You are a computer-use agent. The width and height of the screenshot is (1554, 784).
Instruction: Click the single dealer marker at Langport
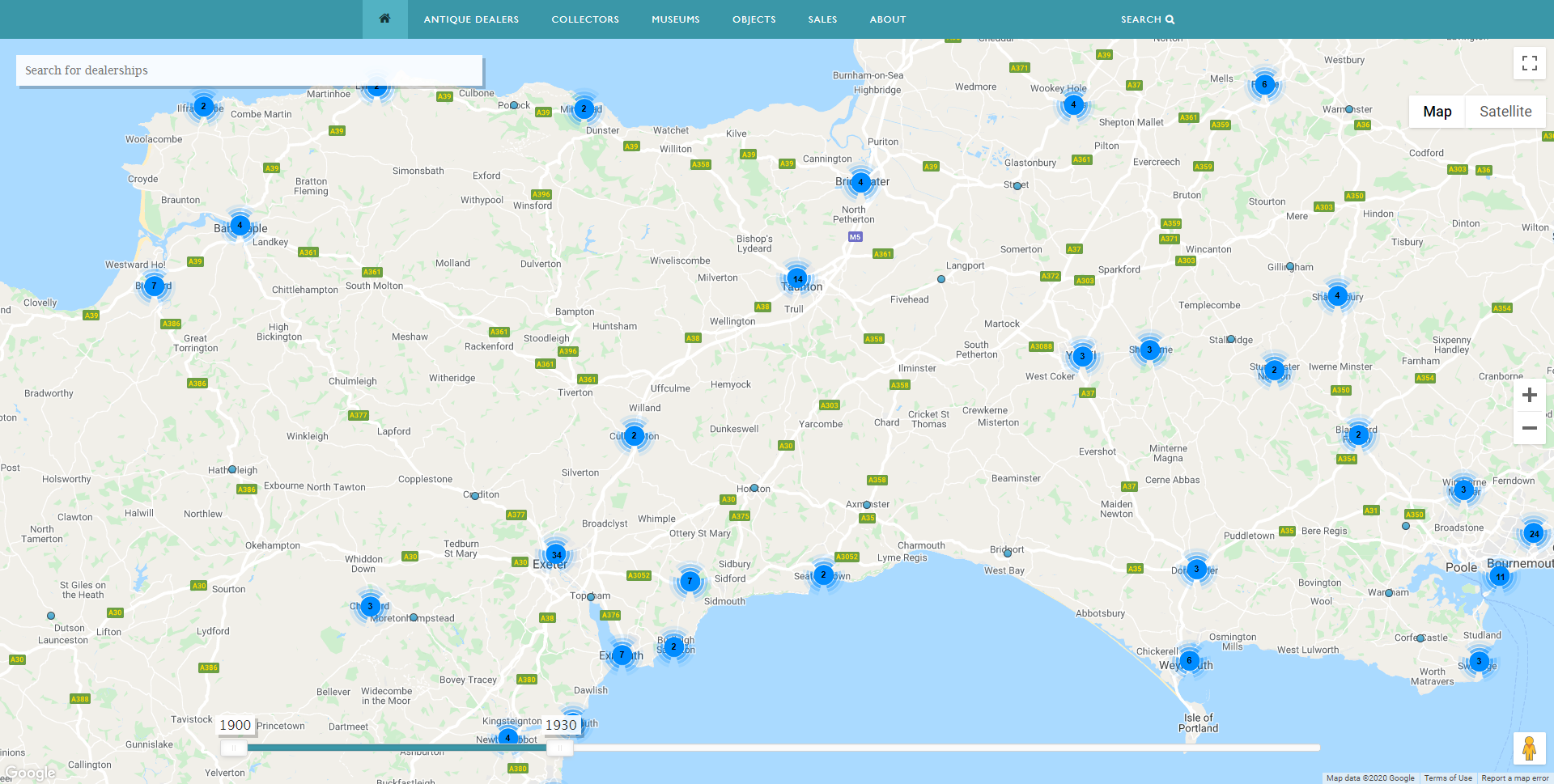tap(940, 279)
